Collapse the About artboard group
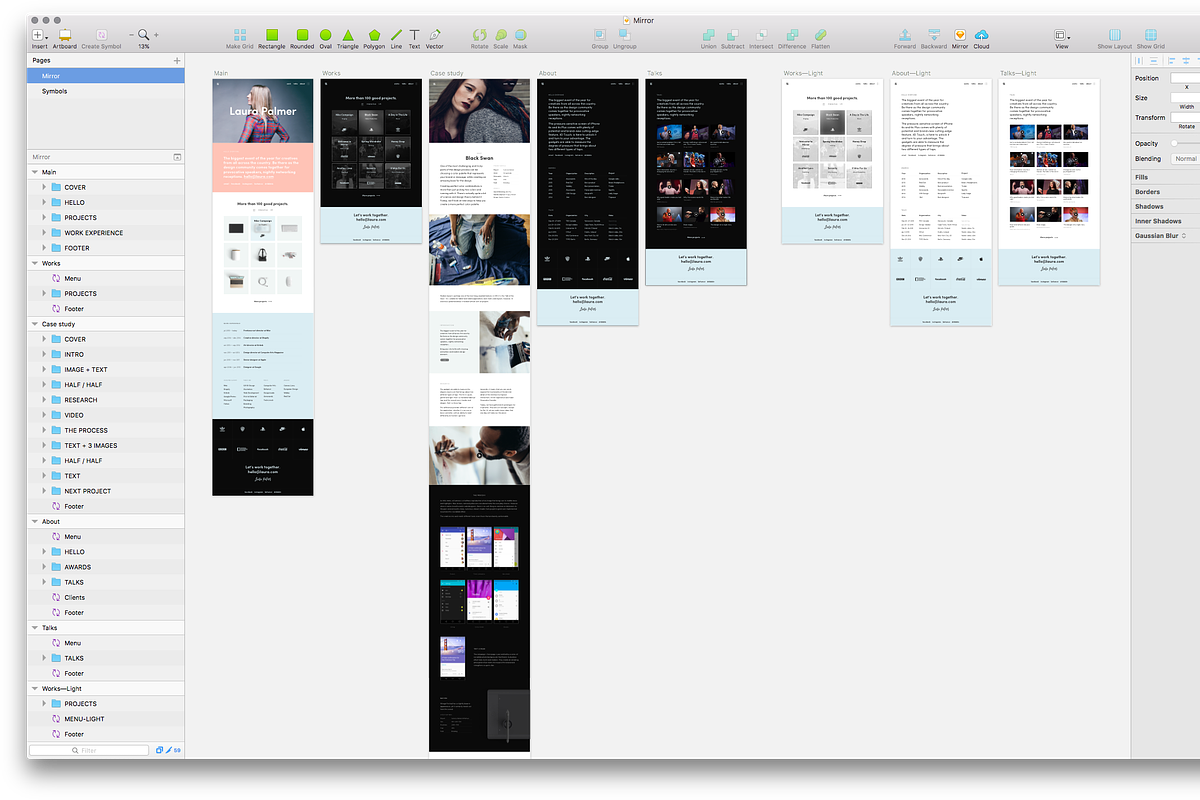 [x=35, y=521]
